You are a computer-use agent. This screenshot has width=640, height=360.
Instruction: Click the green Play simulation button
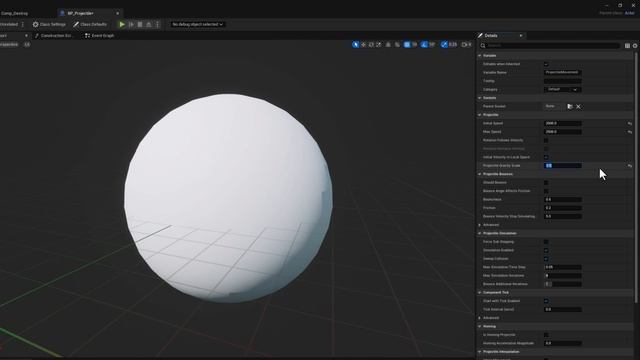pyautogui.click(x=122, y=24)
